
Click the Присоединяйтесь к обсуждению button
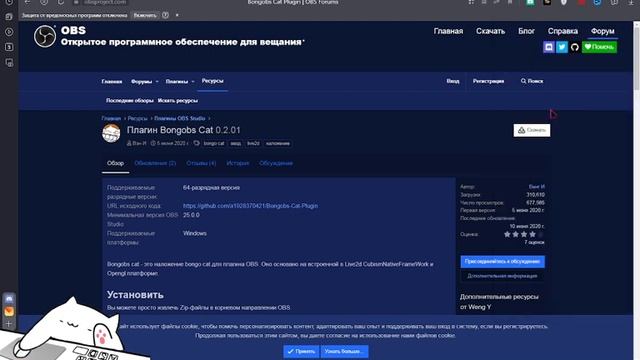502,262
